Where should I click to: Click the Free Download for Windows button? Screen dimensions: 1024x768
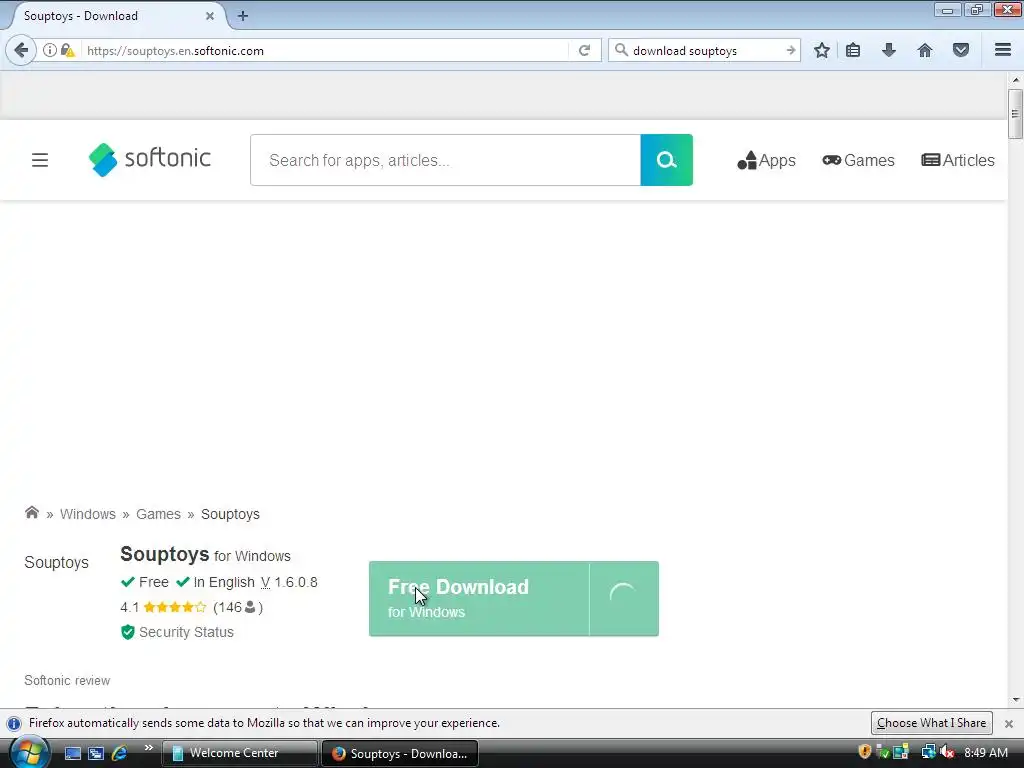click(479, 598)
